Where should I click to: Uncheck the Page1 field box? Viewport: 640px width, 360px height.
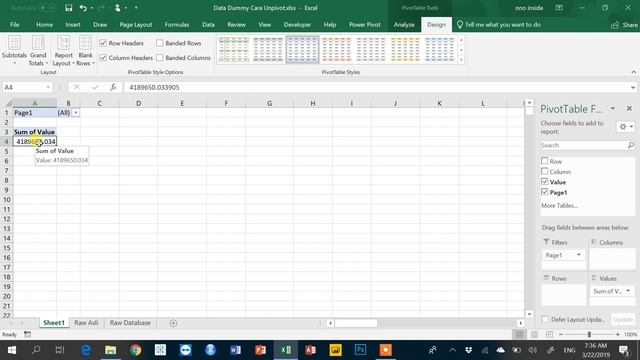coord(544,191)
